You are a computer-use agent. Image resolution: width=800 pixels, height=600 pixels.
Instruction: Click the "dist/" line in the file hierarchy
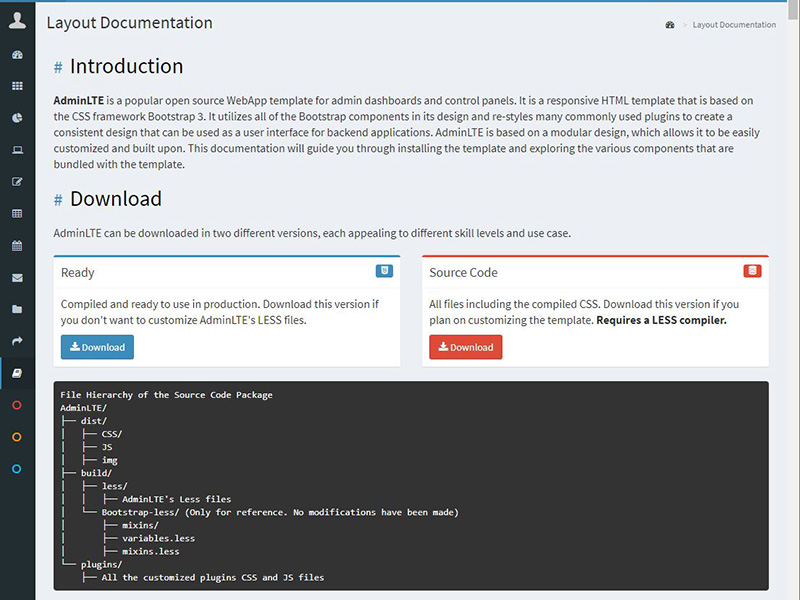point(94,421)
